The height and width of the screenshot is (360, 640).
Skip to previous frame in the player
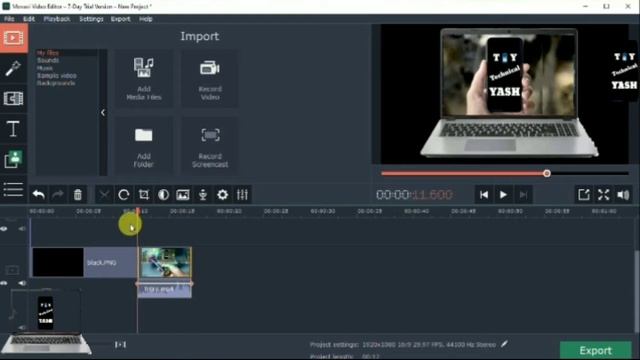tap(484, 195)
